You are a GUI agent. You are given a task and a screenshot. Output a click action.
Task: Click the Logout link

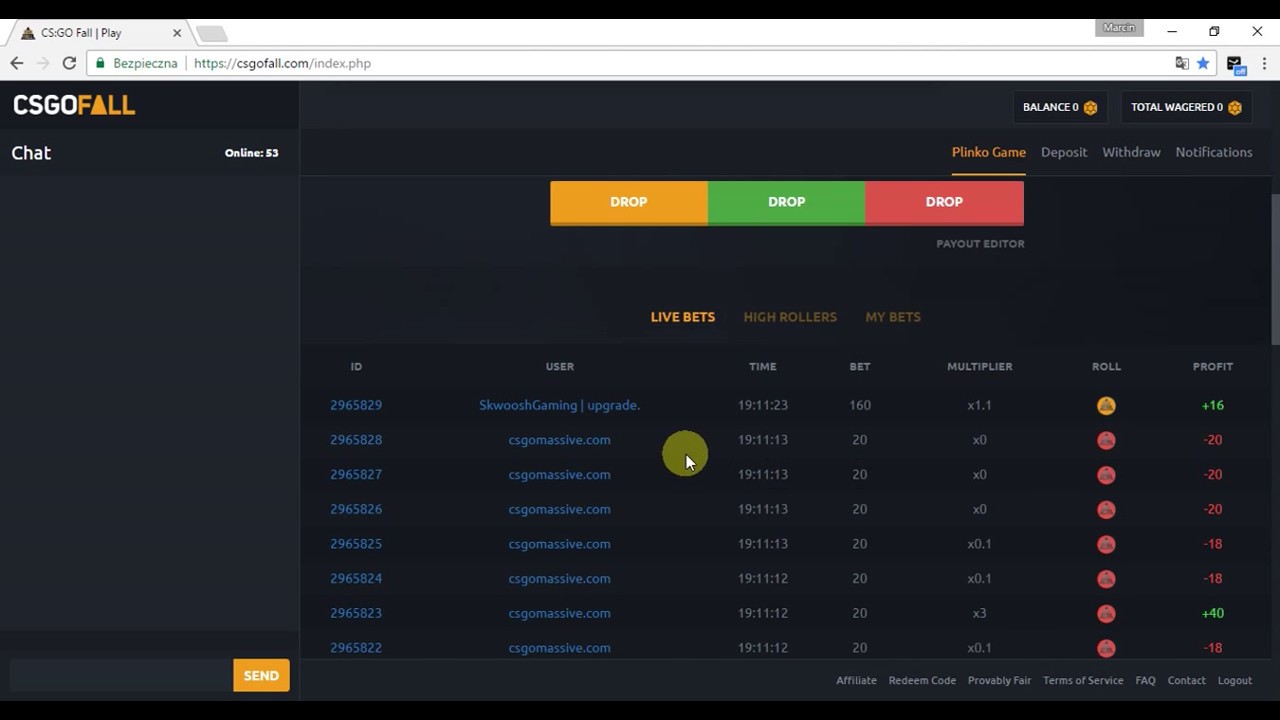click(x=1234, y=680)
